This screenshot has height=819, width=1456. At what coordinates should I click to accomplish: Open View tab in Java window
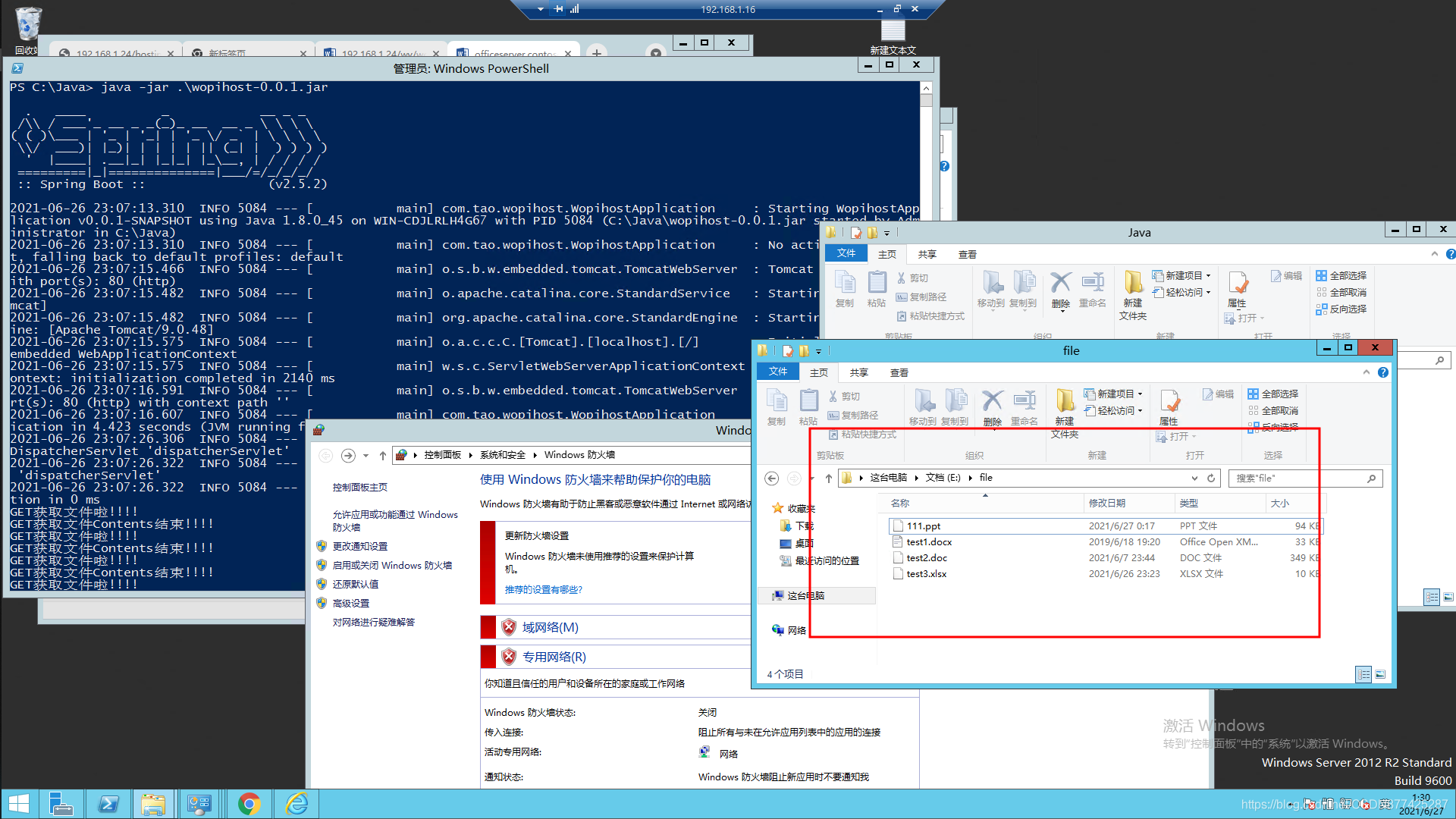tap(968, 254)
